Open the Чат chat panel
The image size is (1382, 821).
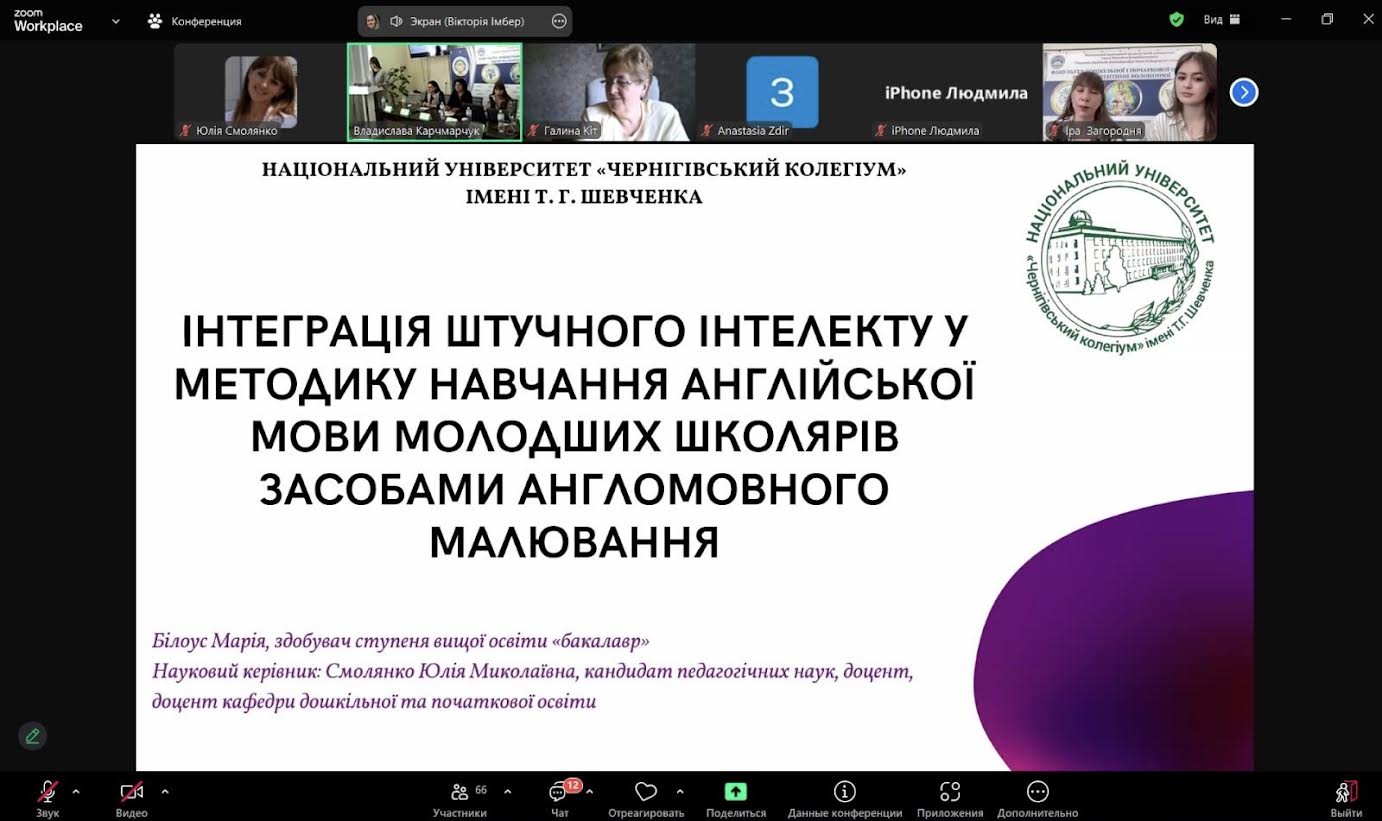pos(560,797)
